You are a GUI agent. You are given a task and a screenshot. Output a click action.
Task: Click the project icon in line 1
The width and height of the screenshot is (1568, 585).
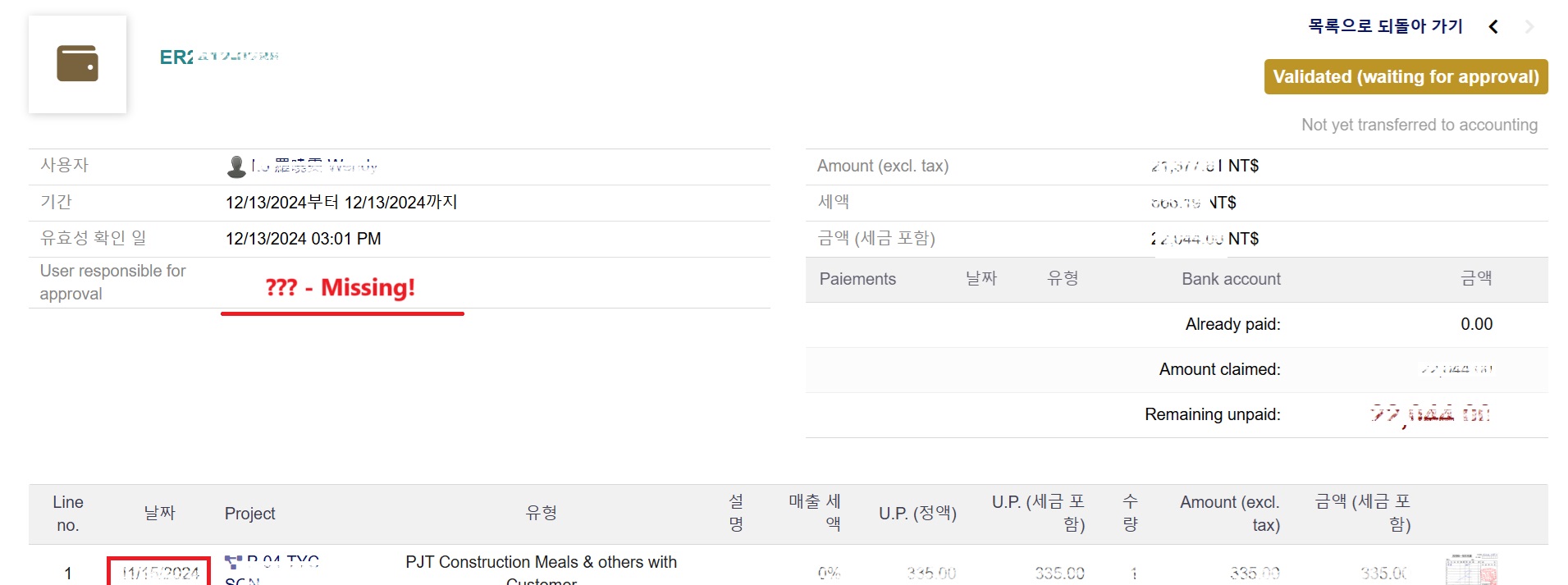(x=233, y=563)
